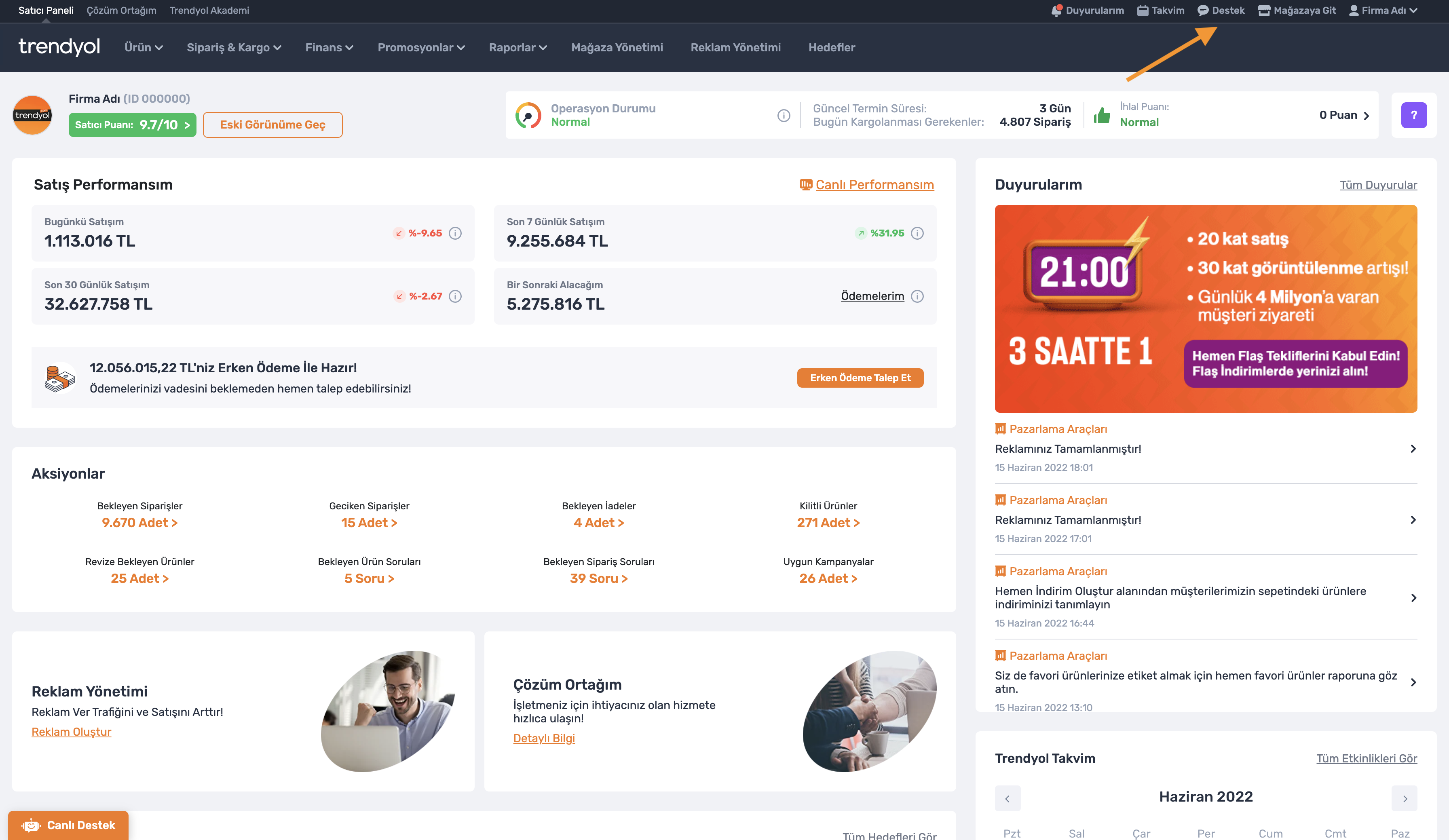This screenshot has height=840, width=1449.
Task: Click the round trendyol store avatar
Action: click(33, 115)
